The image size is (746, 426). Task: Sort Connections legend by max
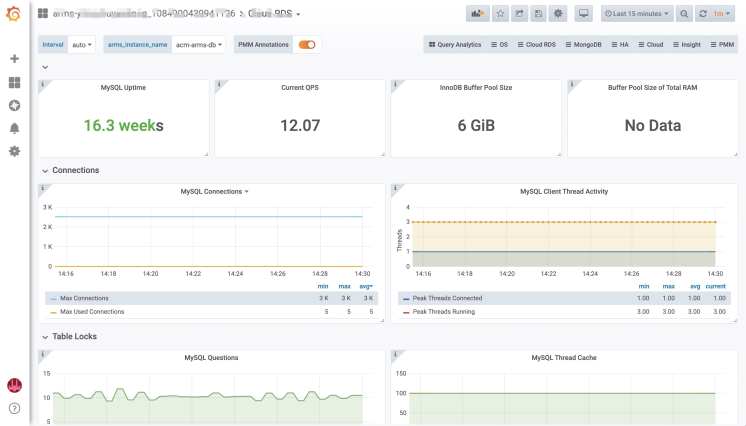pyautogui.click(x=344, y=287)
